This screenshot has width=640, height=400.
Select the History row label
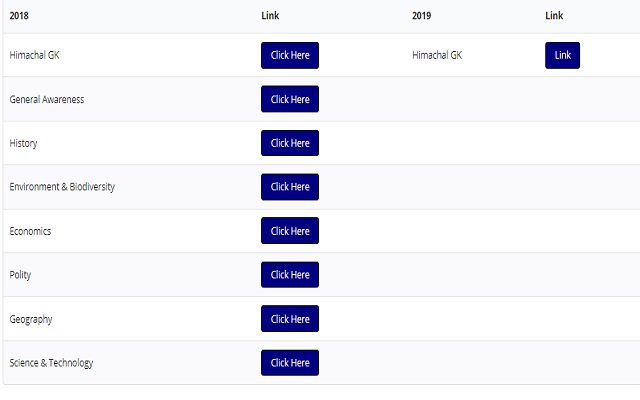coord(23,143)
